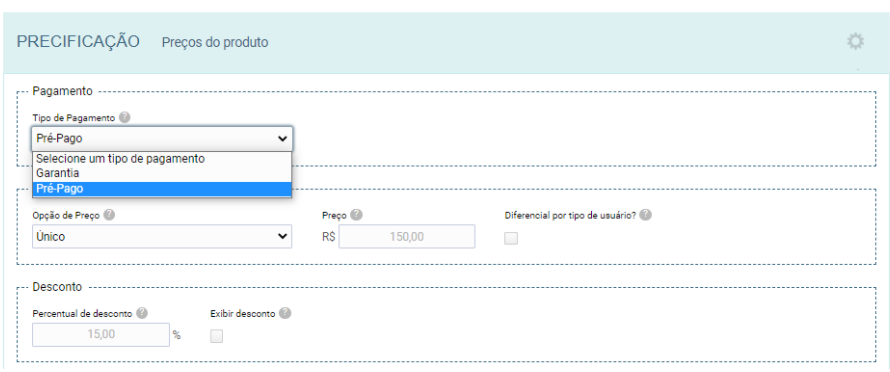Click the R$ currency prefix label
The width and height of the screenshot is (890, 372).
pyautogui.click(x=329, y=237)
